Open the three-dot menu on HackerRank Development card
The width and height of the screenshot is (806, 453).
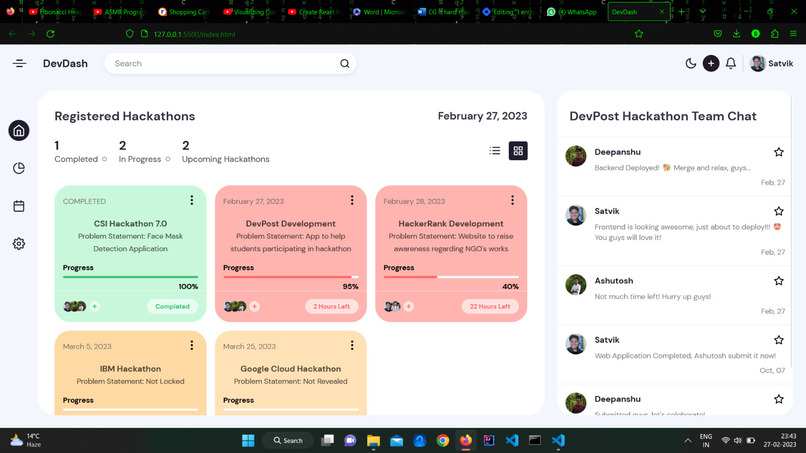tap(512, 200)
